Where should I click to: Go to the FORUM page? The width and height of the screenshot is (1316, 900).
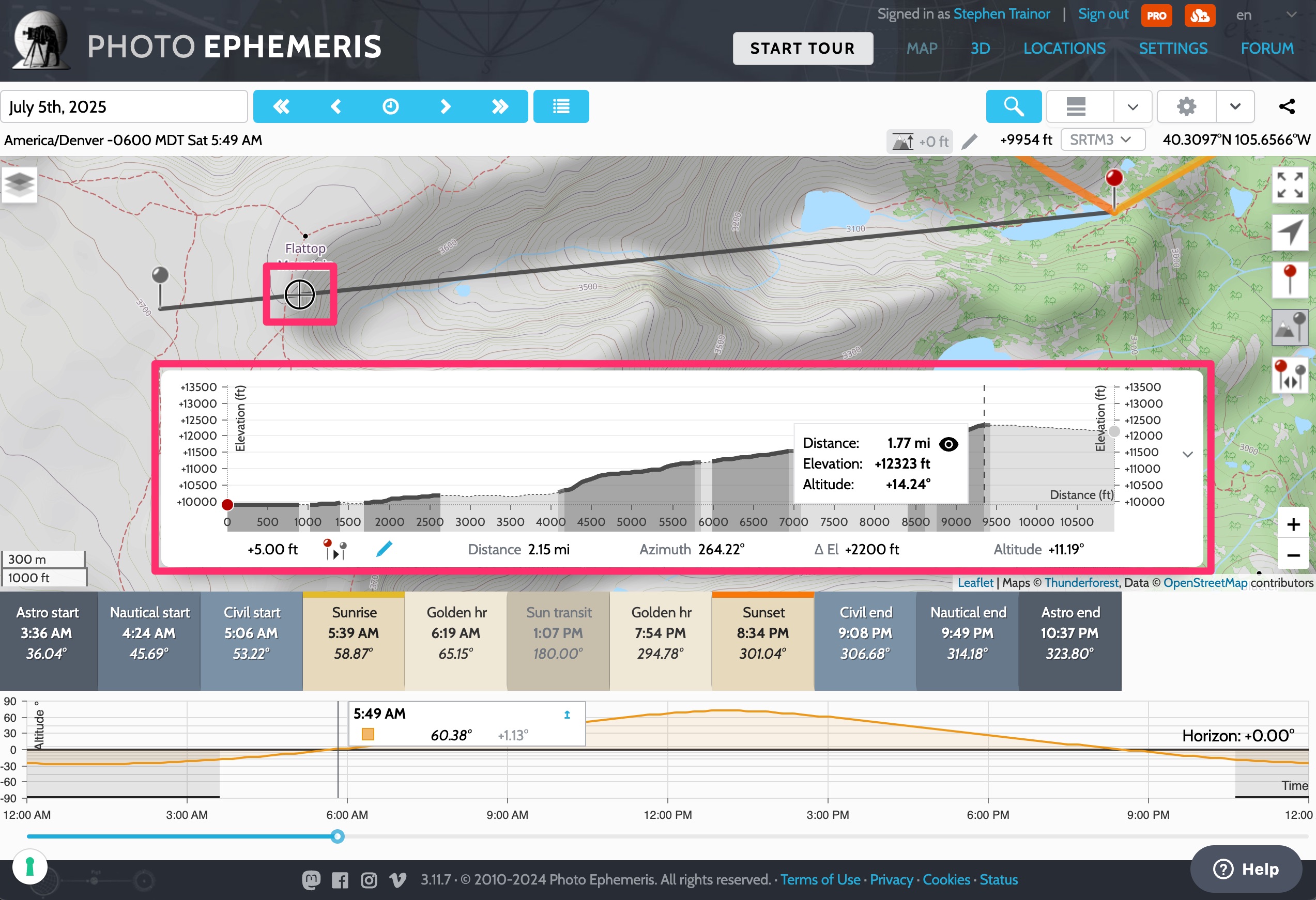1267,49
